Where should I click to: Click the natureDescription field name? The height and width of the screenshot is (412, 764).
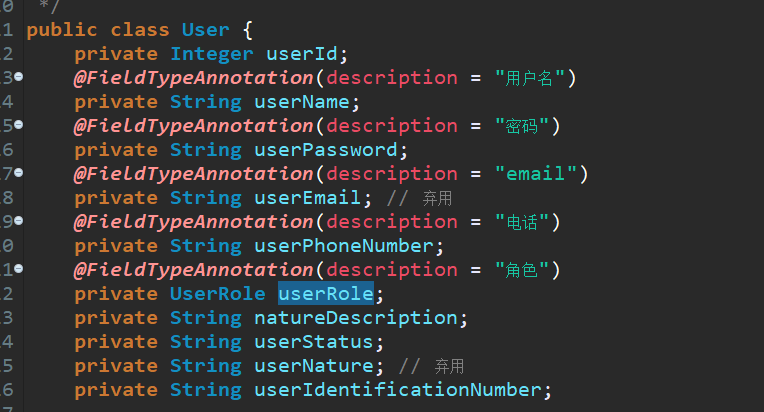coord(356,318)
